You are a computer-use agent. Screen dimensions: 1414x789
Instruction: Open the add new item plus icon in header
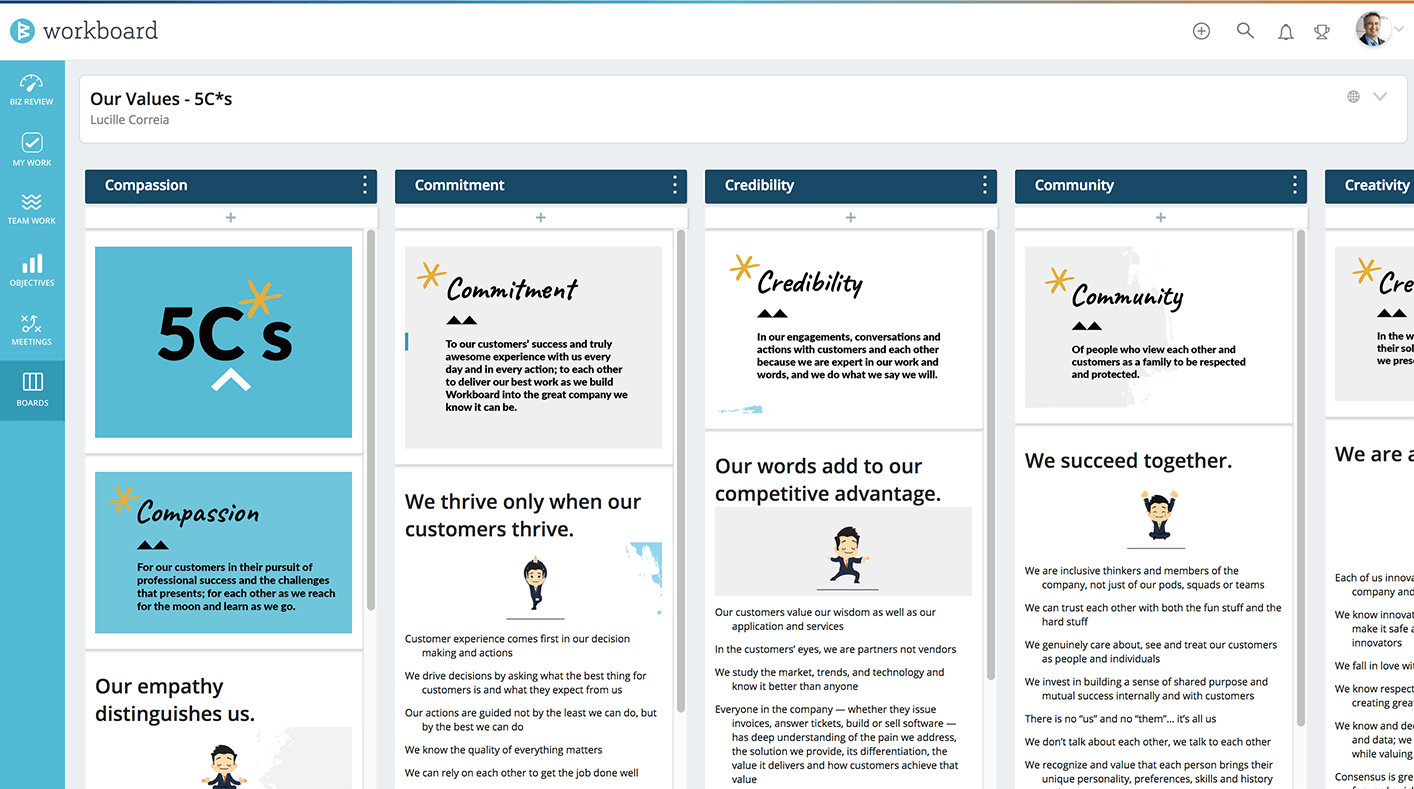click(x=1201, y=31)
